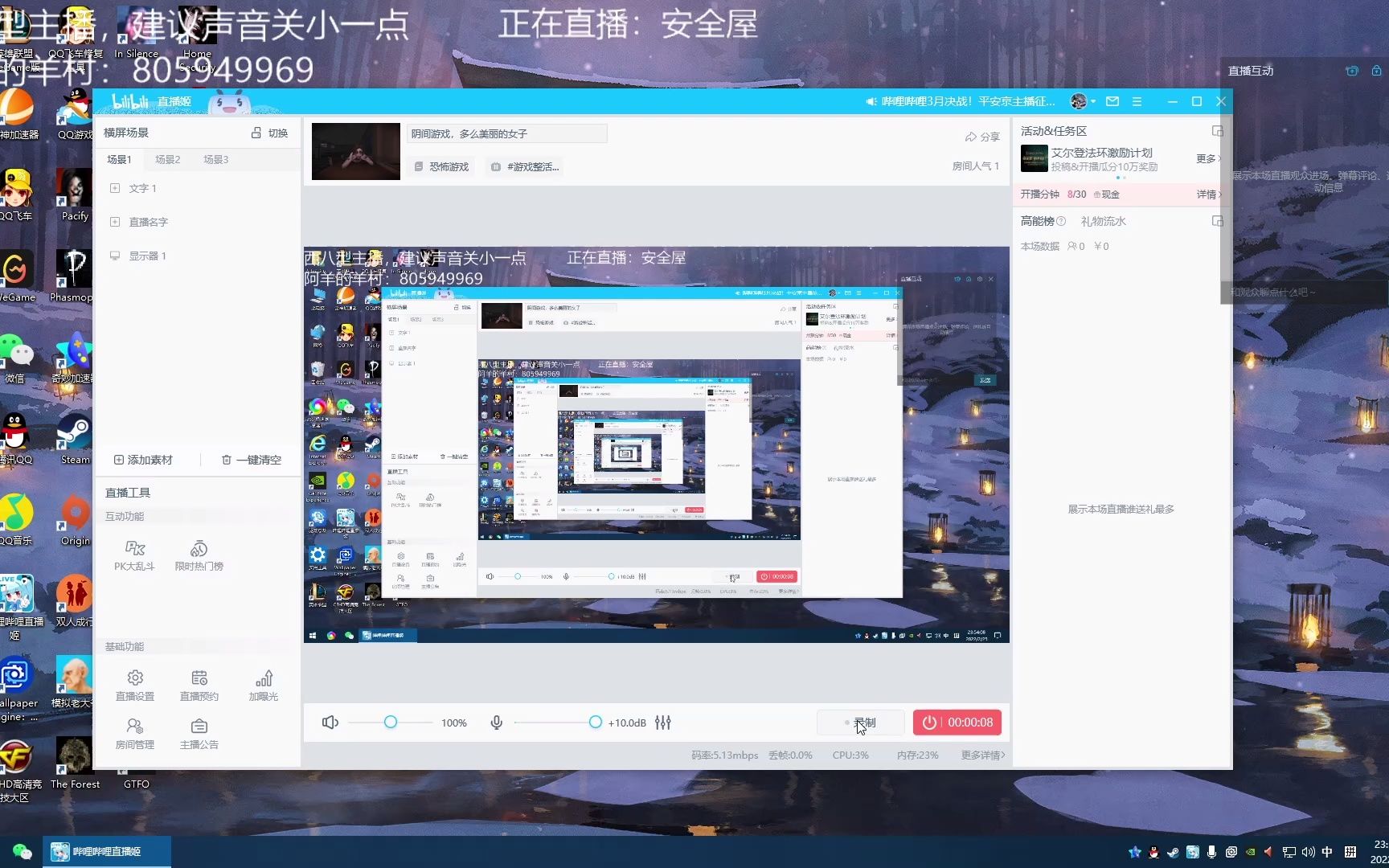
Task: Click the input method 中 indicator in tray
Action: 1327,852
